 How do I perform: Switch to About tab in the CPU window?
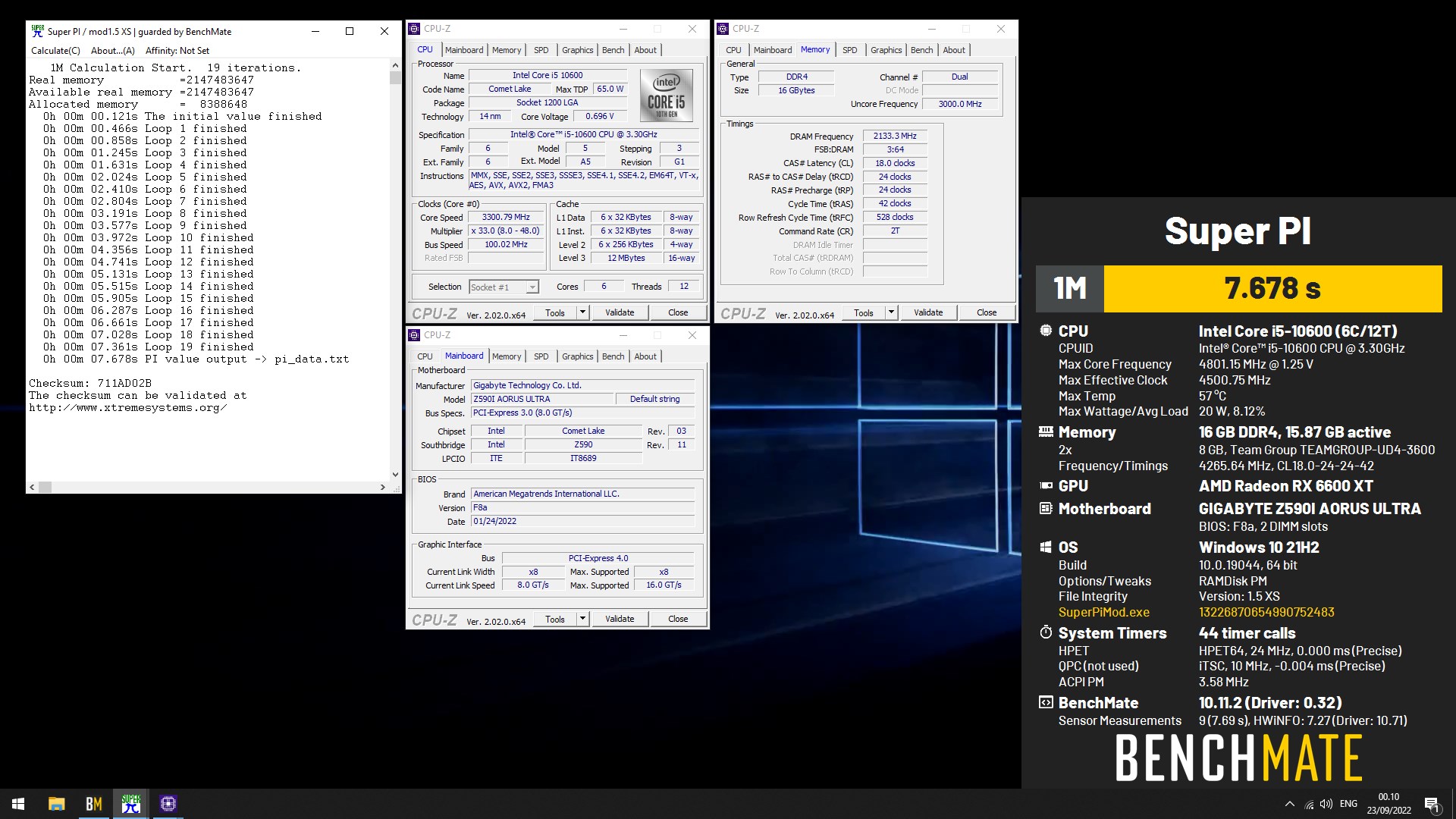(645, 50)
